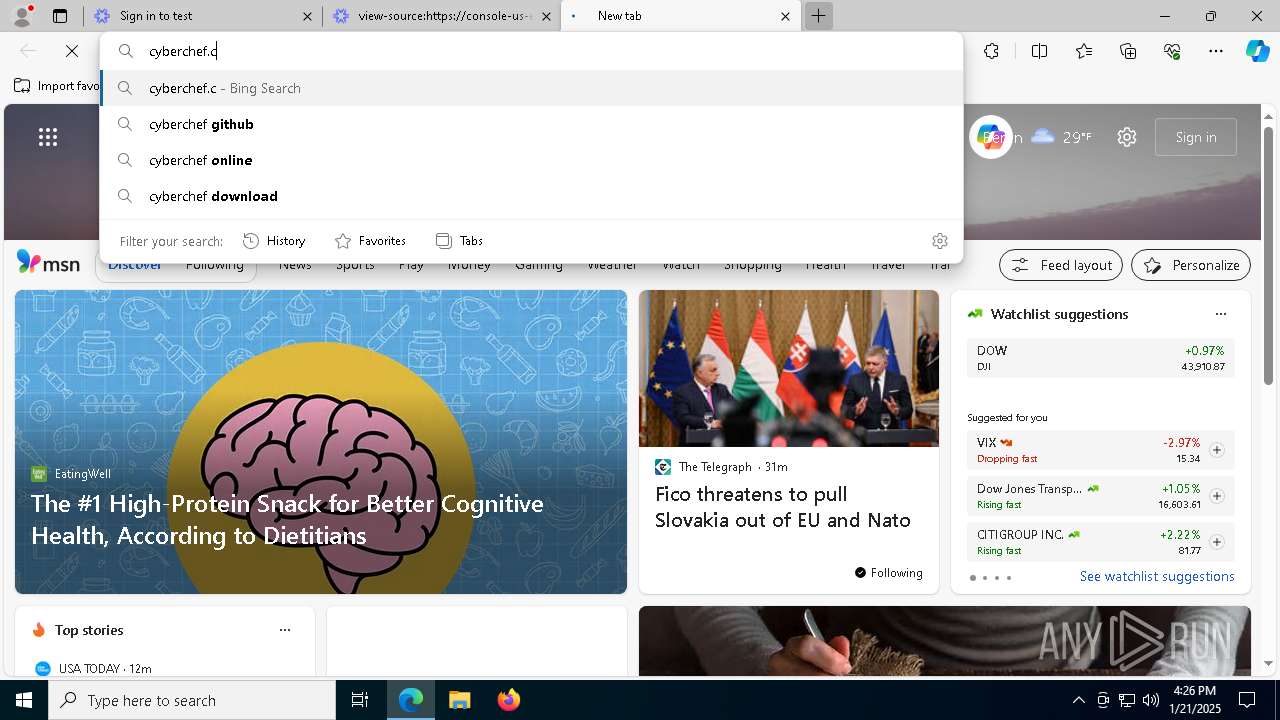The height and width of the screenshot is (720, 1280).
Task: Open a new tab with plus button
Action: click(x=818, y=16)
